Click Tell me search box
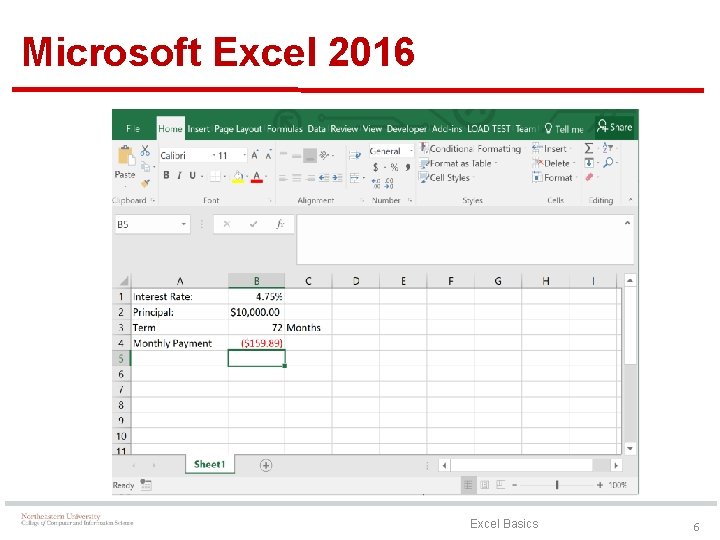 tap(564, 129)
